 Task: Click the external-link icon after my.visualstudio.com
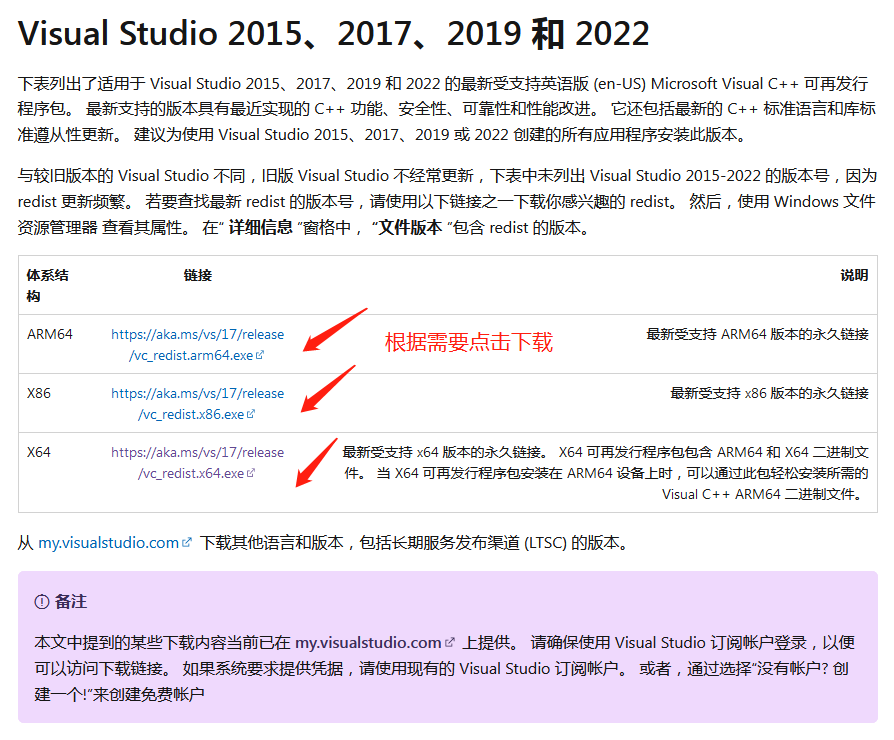(185, 541)
